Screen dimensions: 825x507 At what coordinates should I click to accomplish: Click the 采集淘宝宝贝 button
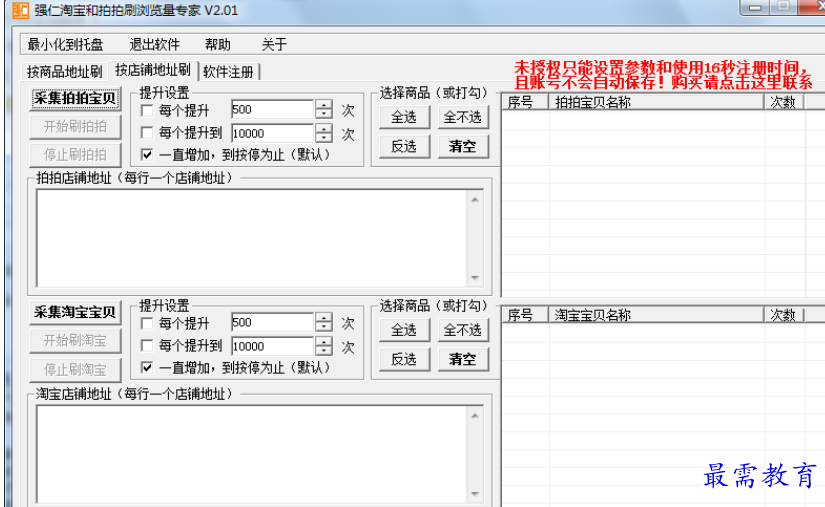pos(75,312)
